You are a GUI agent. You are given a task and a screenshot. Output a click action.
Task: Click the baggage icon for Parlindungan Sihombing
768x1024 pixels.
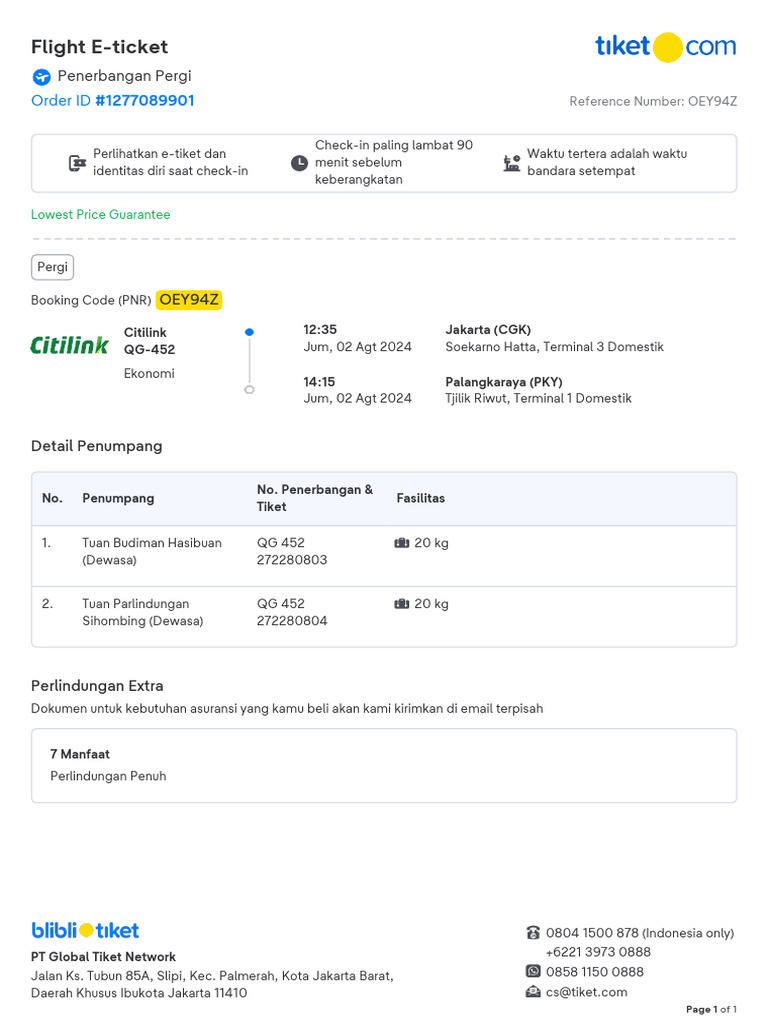[x=402, y=604]
